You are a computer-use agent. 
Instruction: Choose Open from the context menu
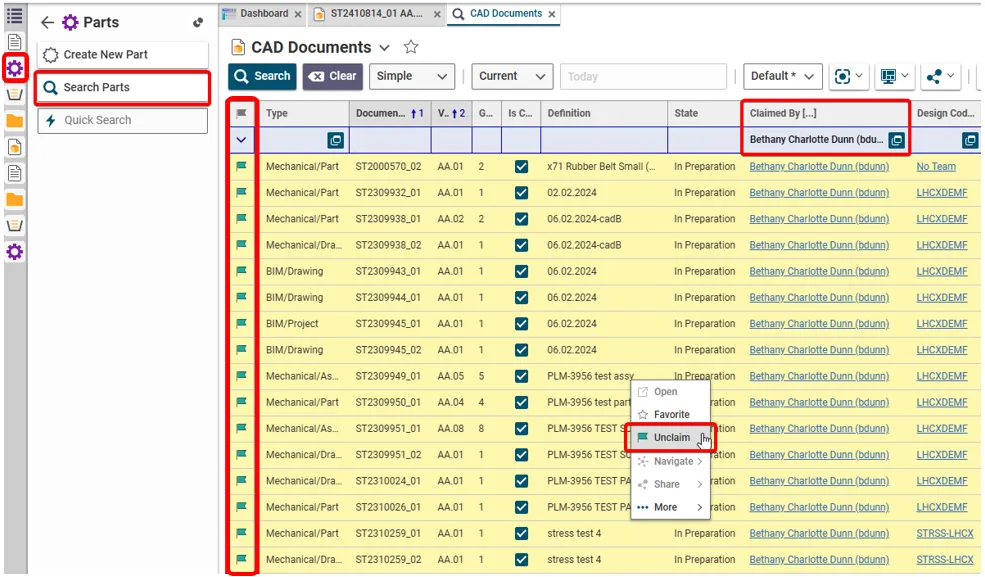[670, 392]
